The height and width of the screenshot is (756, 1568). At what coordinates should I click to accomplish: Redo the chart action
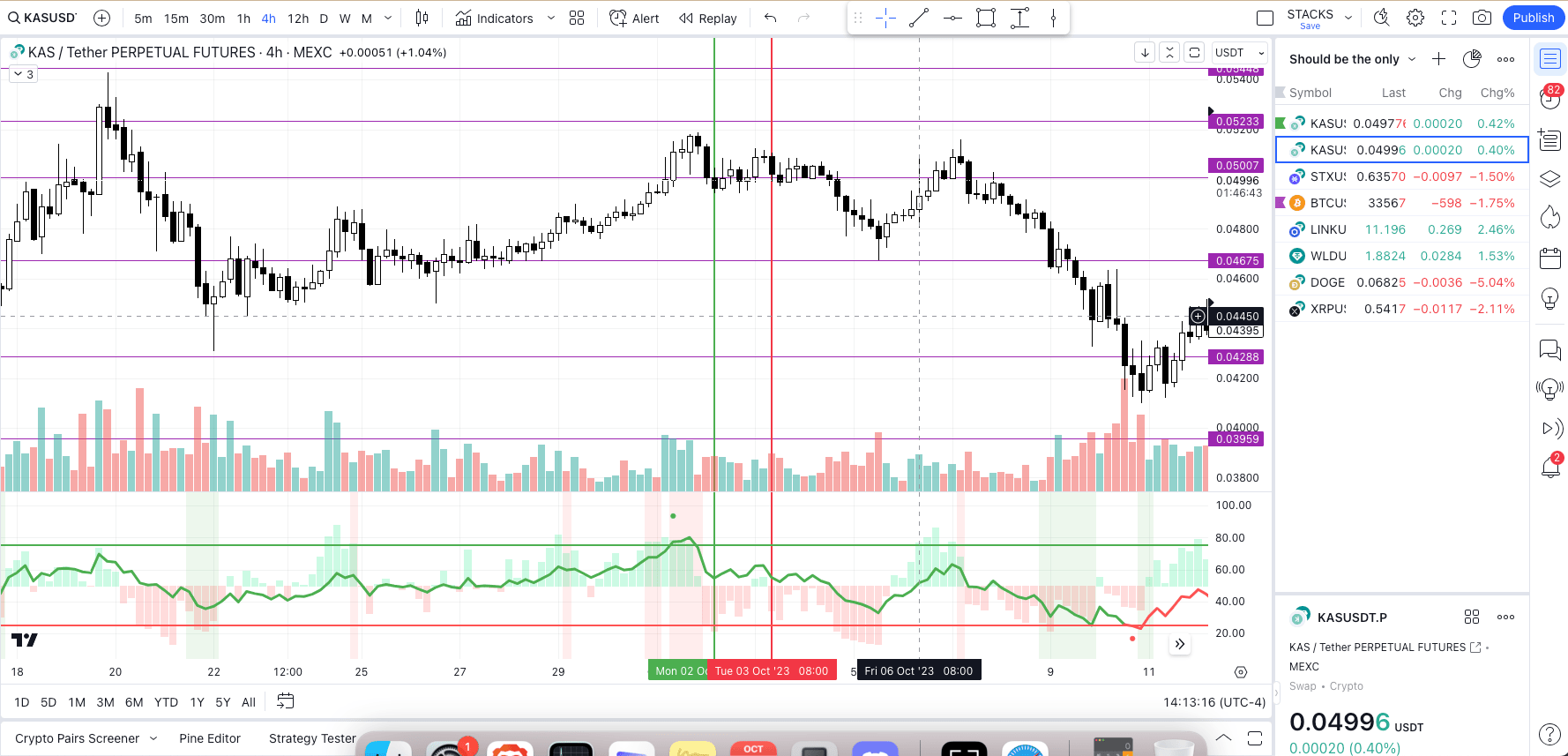(x=803, y=18)
